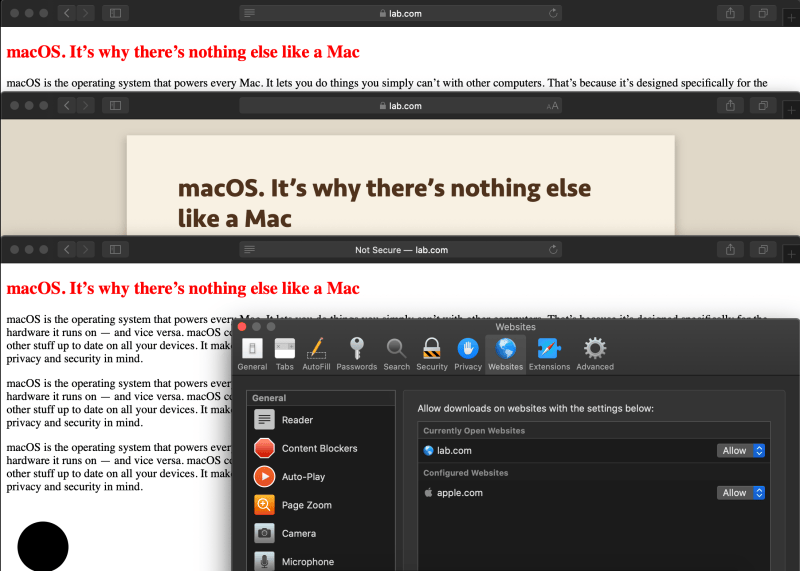Show tab overview in the top Safari window
The width and height of the screenshot is (800, 571).
(x=763, y=13)
